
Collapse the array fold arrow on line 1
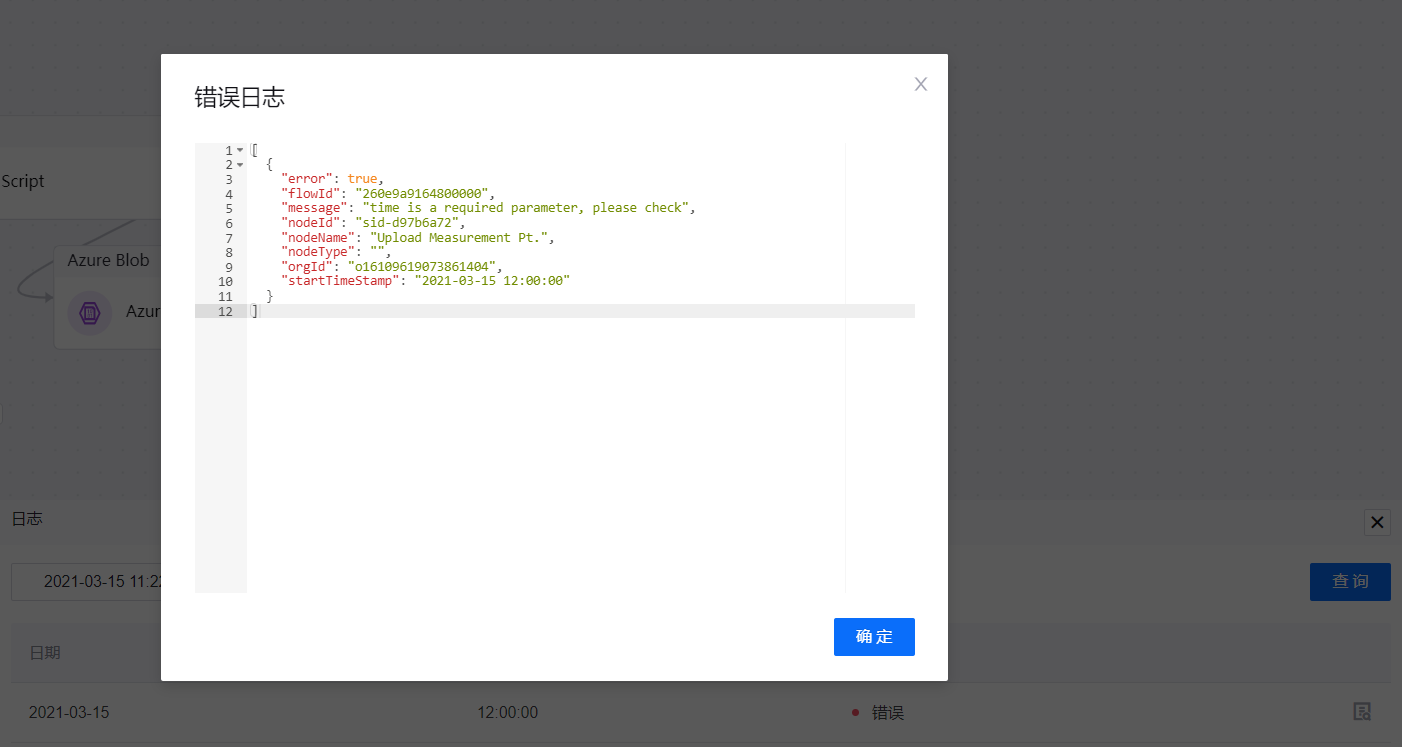(x=240, y=150)
